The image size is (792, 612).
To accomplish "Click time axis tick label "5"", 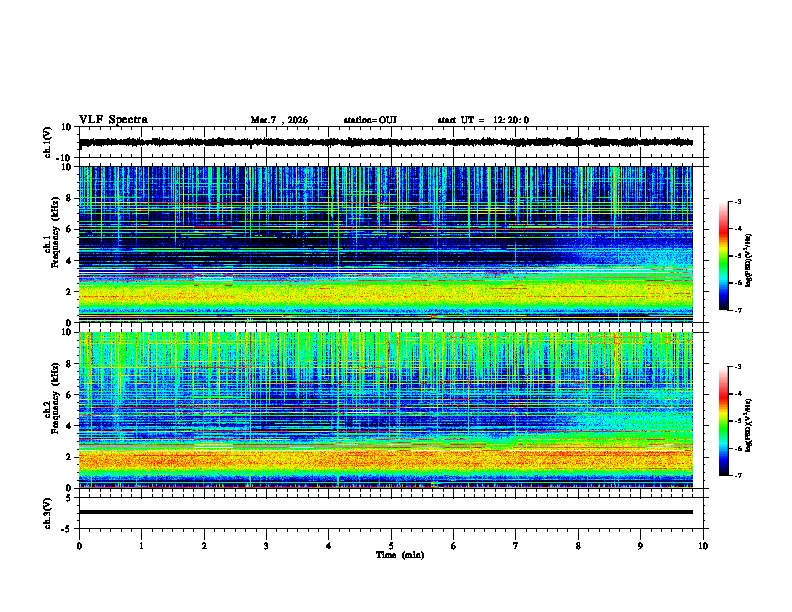I will (x=391, y=546).
